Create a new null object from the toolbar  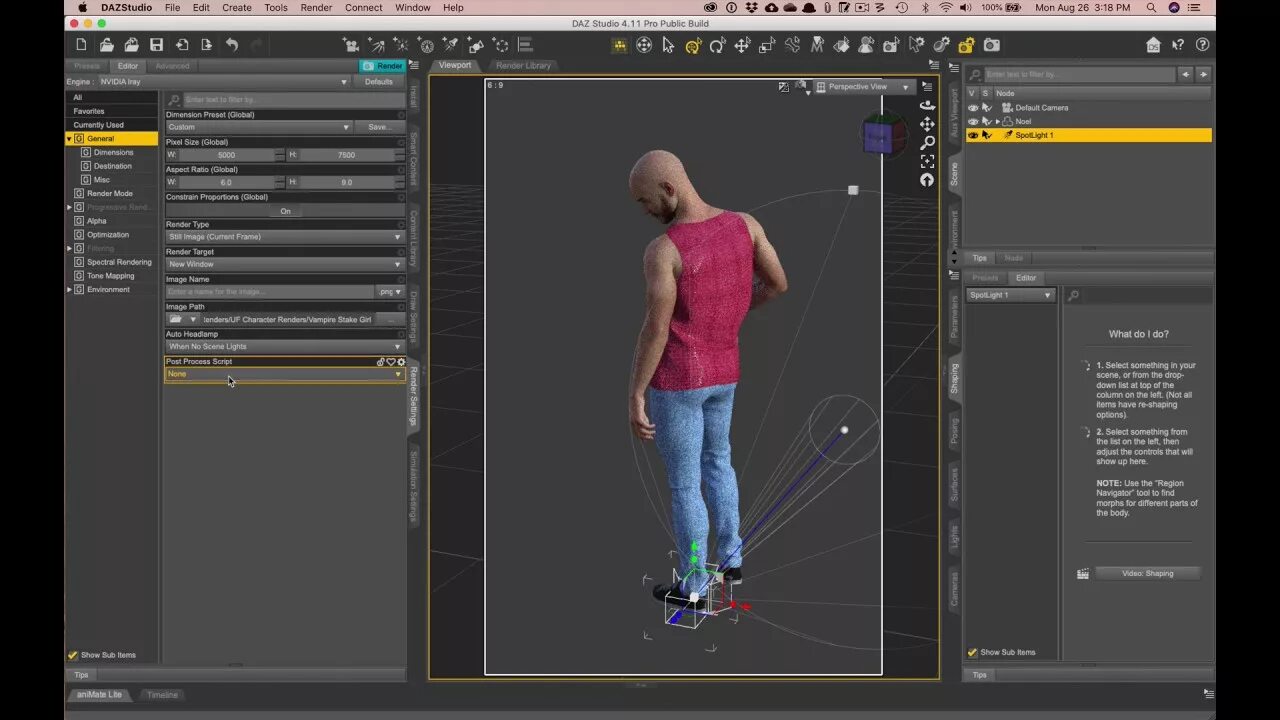tap(501, 45)
